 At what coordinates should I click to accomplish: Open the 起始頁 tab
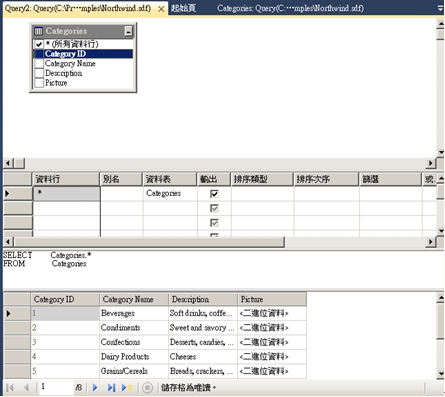(x=183, y=8)
